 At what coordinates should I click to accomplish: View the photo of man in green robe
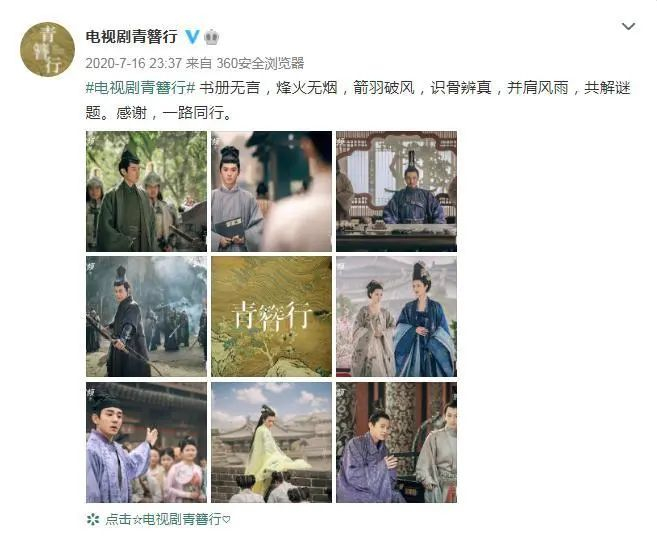point(146,191)
